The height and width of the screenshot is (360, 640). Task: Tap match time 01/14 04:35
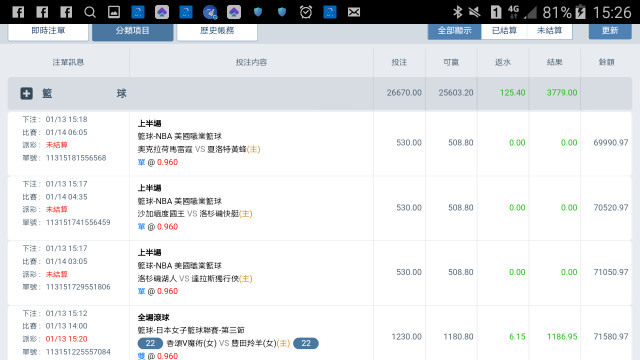tap(66, 197)
